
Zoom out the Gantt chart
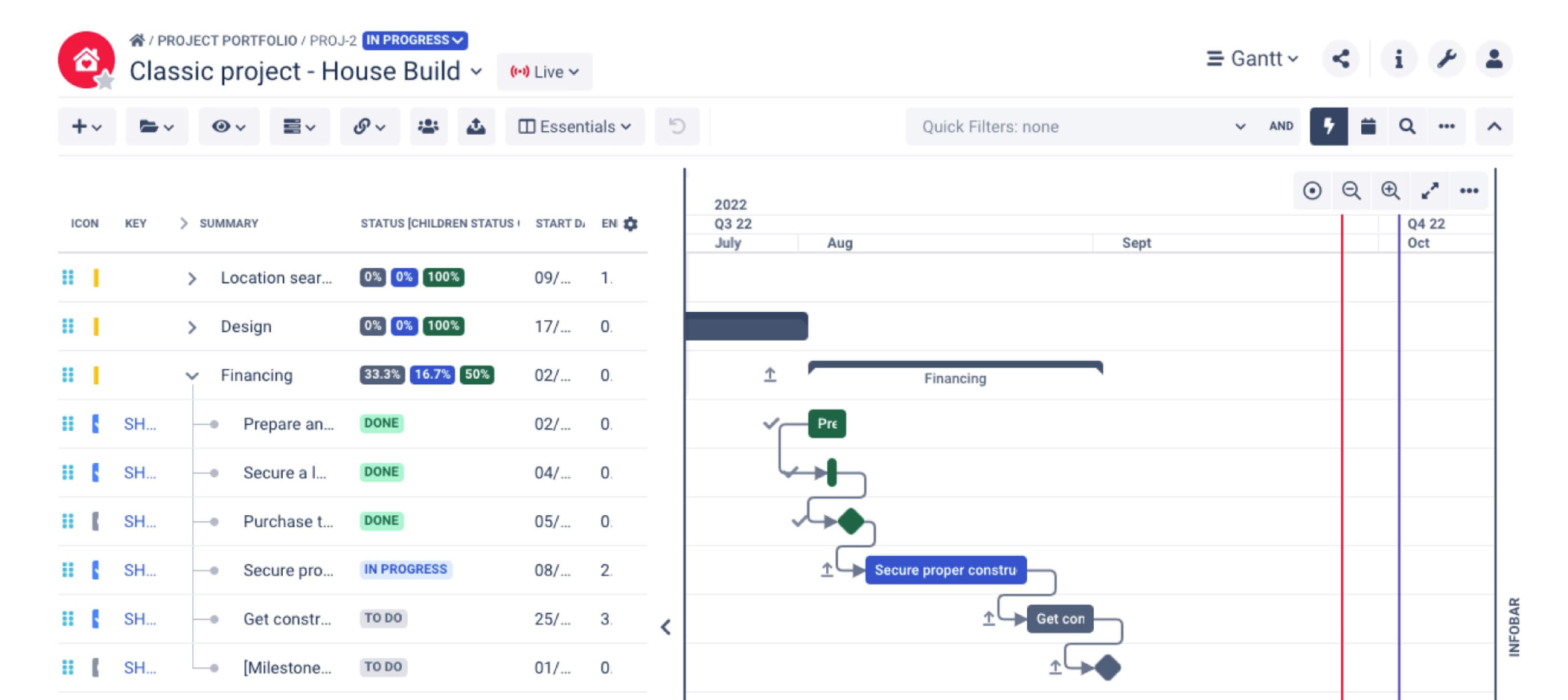point(1351,191)
